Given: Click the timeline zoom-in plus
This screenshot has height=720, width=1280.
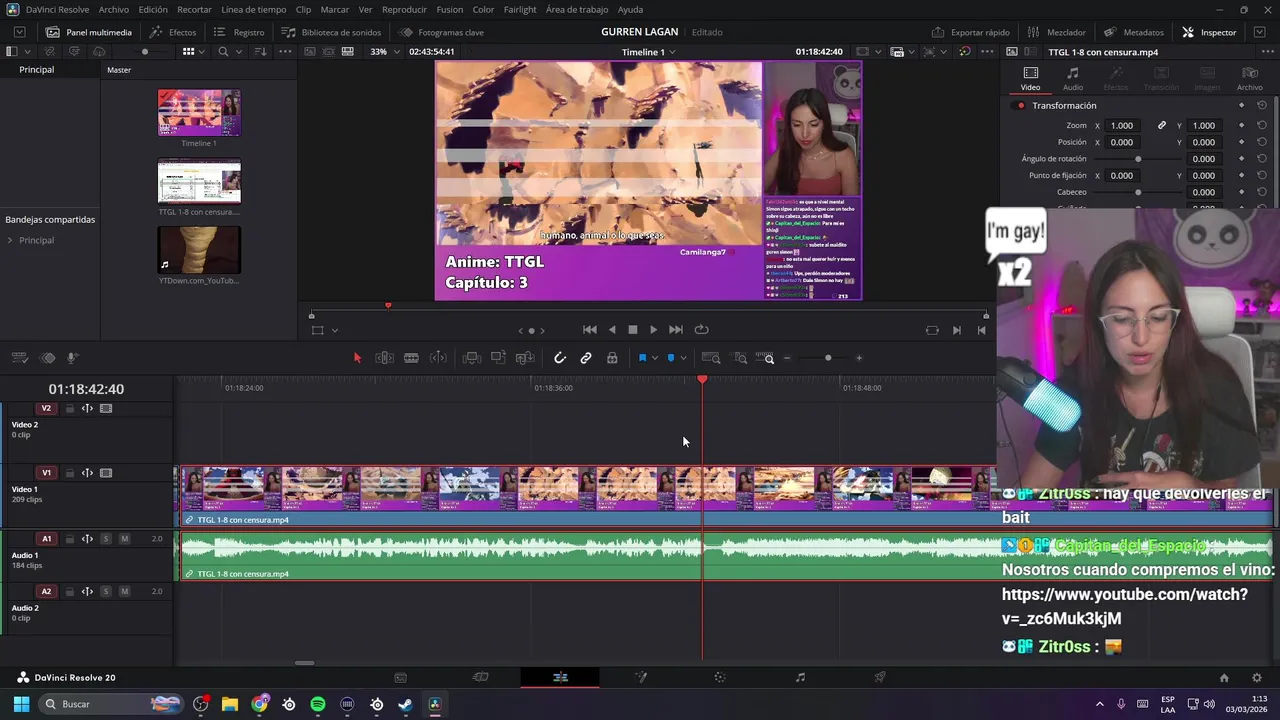Looking at the screenshot, I should (858, 358).
